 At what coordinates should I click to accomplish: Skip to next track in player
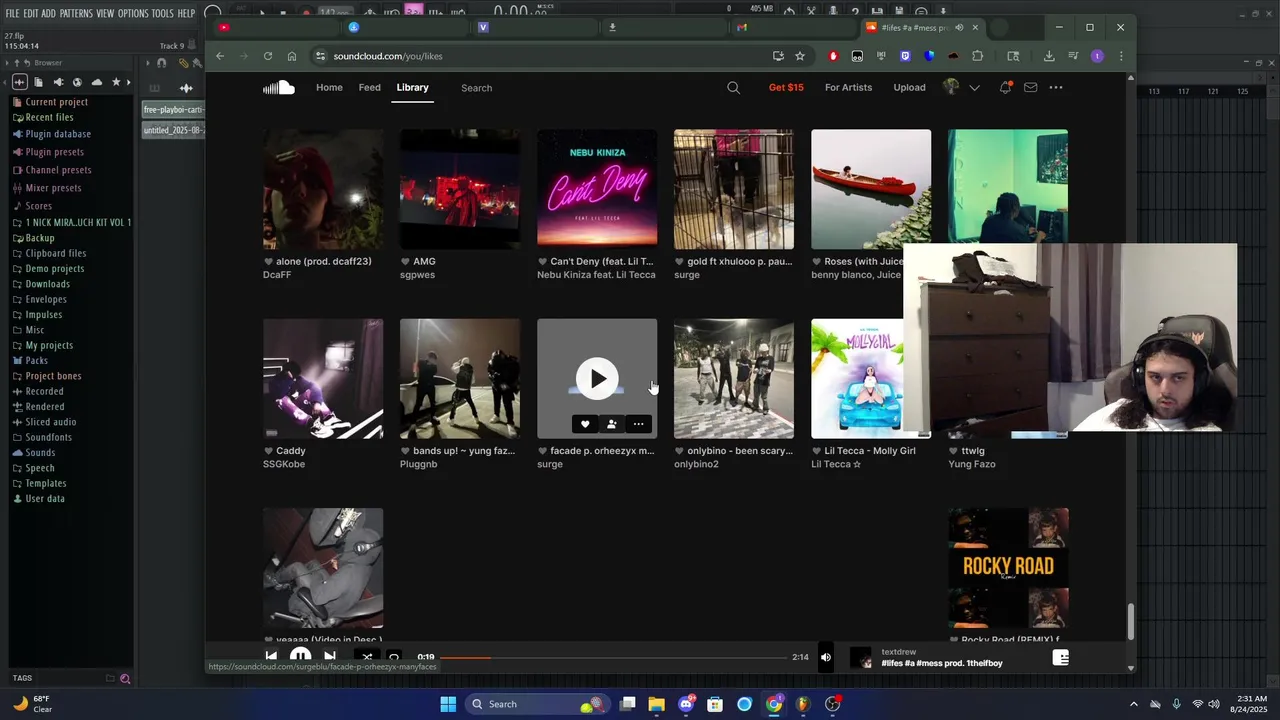(x=330, y=657)
